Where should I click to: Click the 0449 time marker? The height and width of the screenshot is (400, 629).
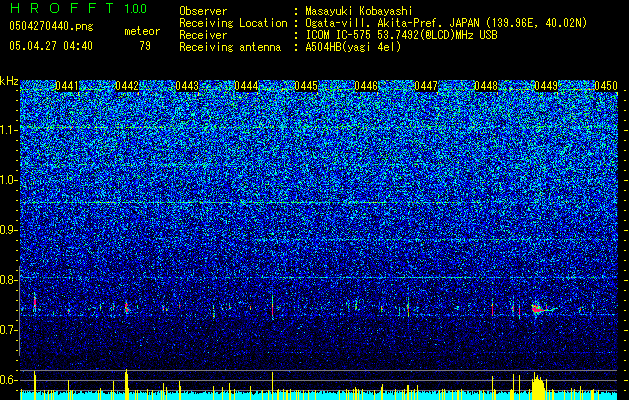[546, 86]
